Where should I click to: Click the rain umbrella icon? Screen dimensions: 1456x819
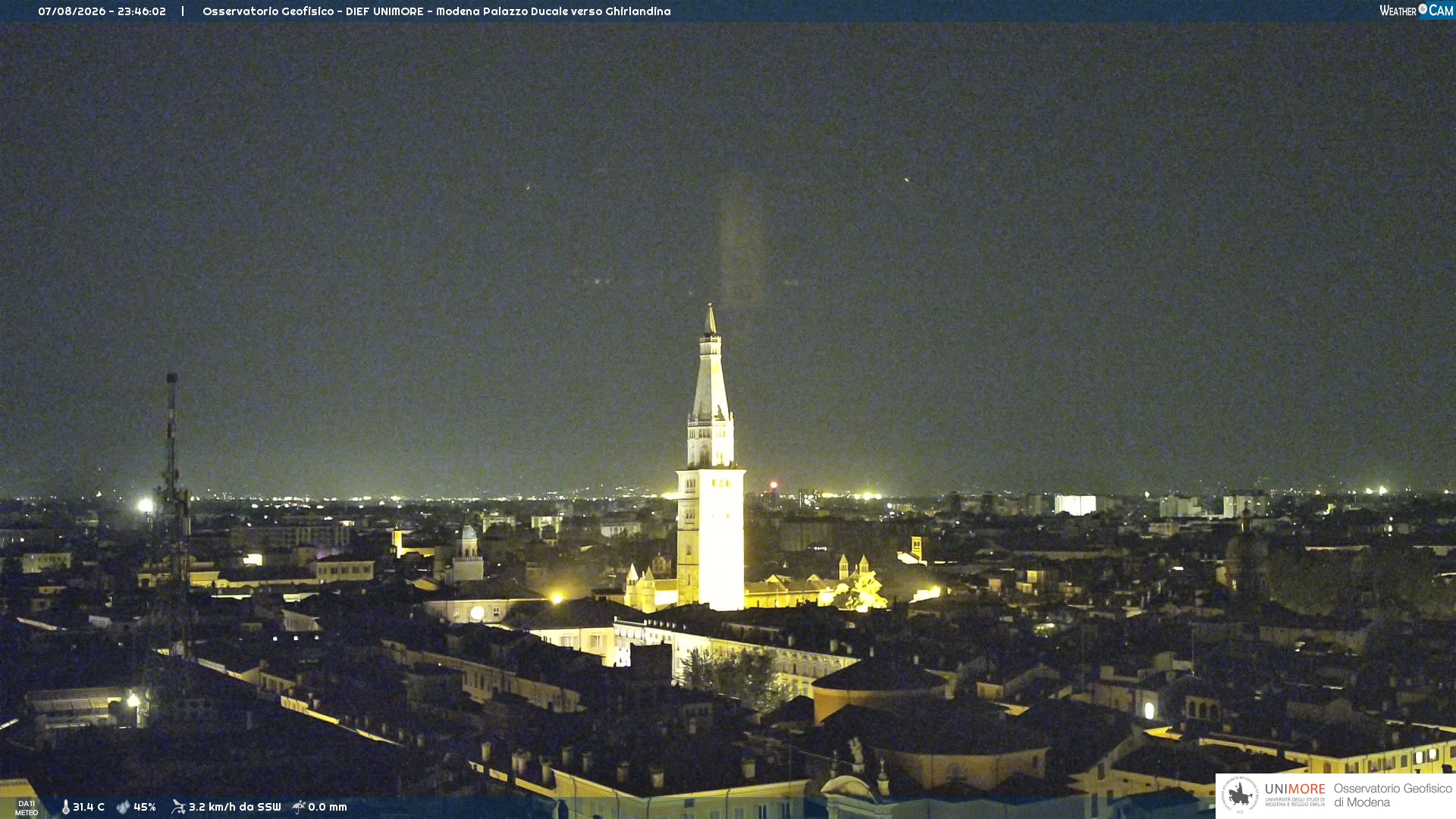tap(299, 807)
